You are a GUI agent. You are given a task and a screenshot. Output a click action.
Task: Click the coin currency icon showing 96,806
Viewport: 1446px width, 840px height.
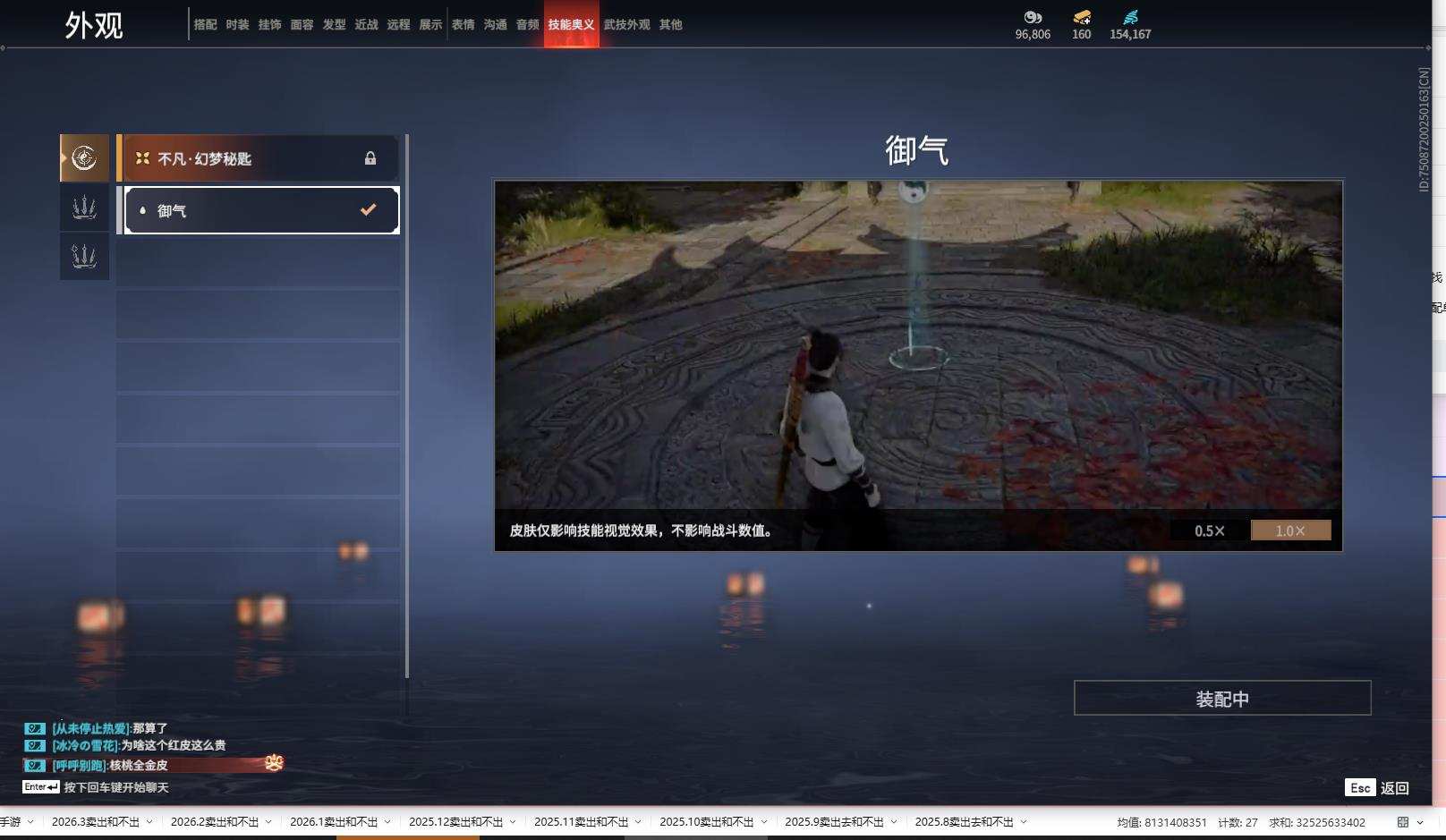pyautogui.click(x=1033, y=16)
